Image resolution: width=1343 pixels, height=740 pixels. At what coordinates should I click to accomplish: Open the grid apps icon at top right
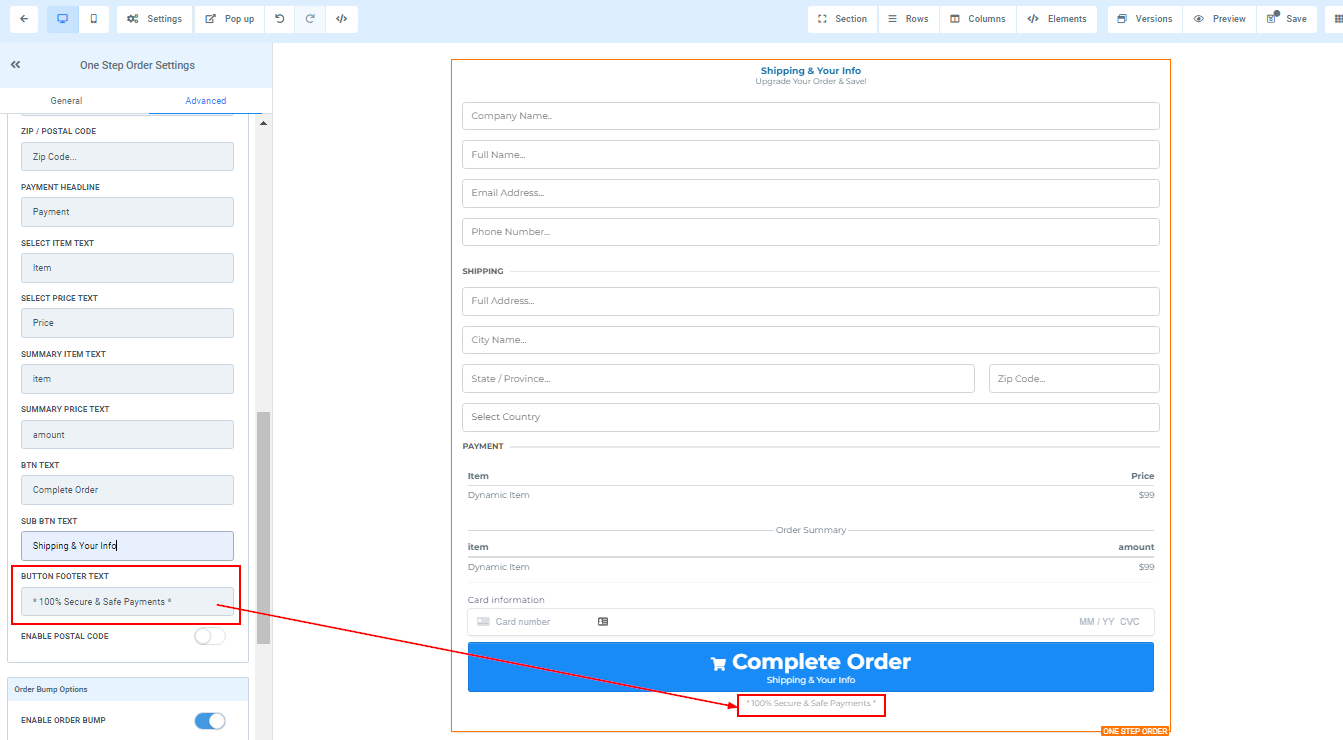click(1338, 19)
